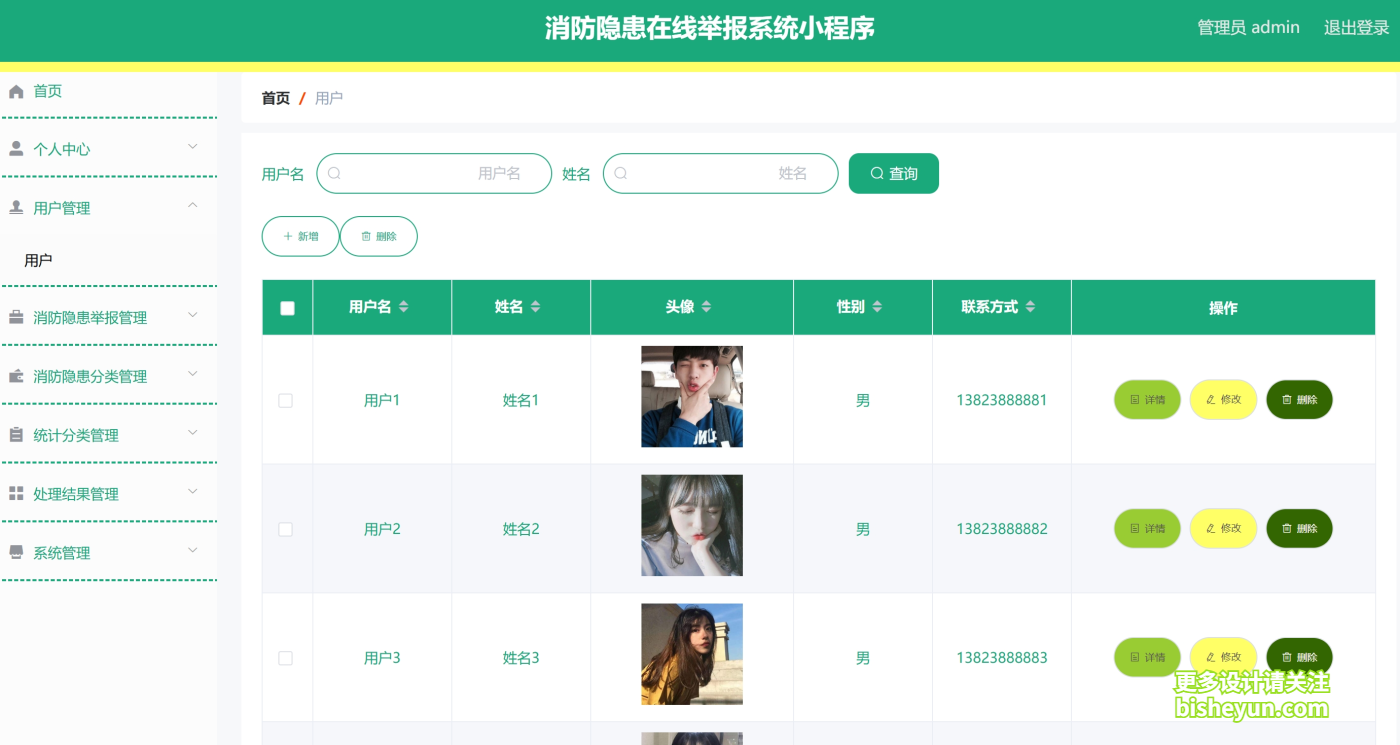Select the checkbox for 用户2

point(285,528)
